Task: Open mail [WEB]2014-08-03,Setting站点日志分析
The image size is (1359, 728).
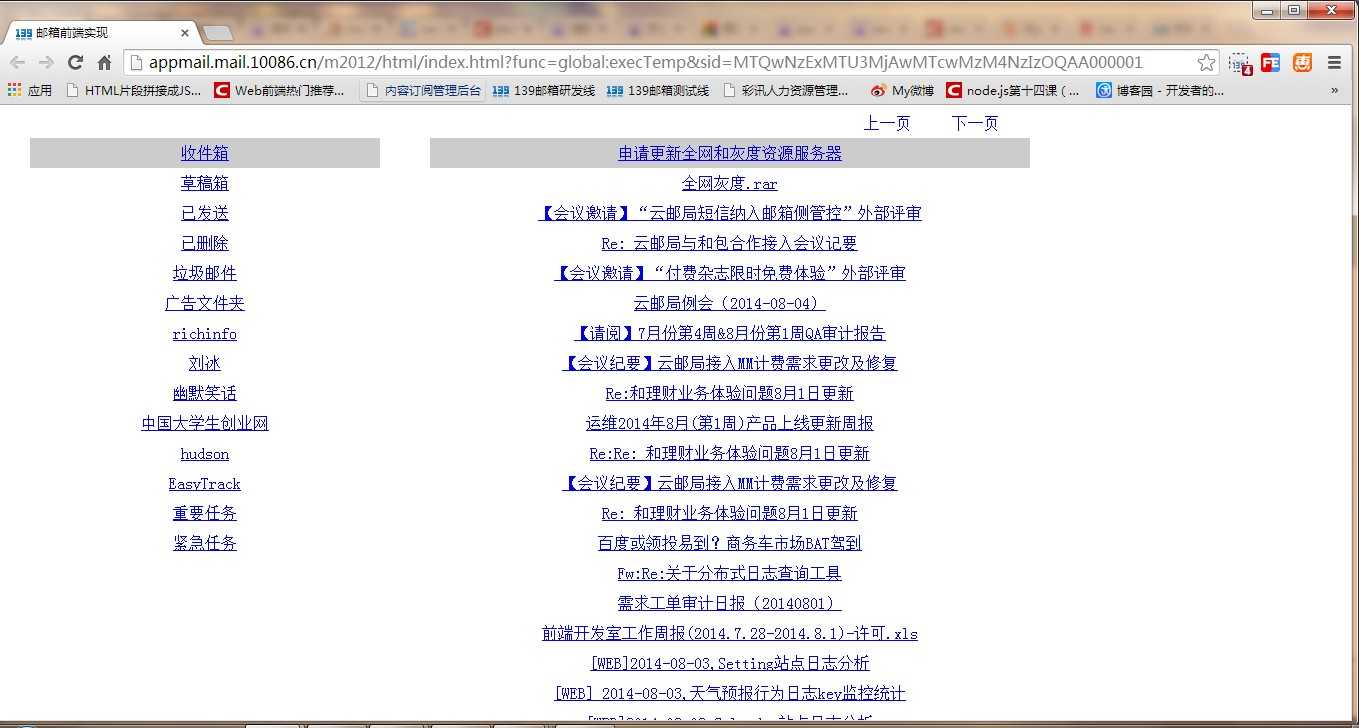Action: 730,663
